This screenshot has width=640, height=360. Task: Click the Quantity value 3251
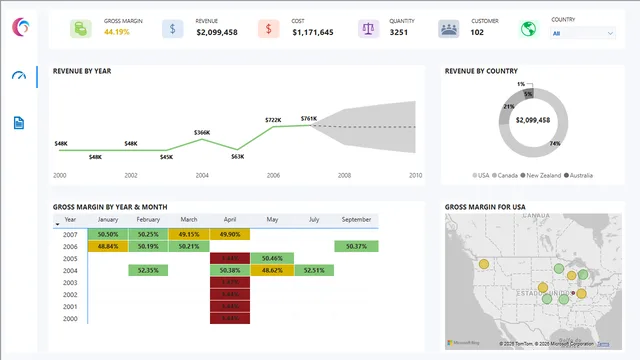(398, 32)
